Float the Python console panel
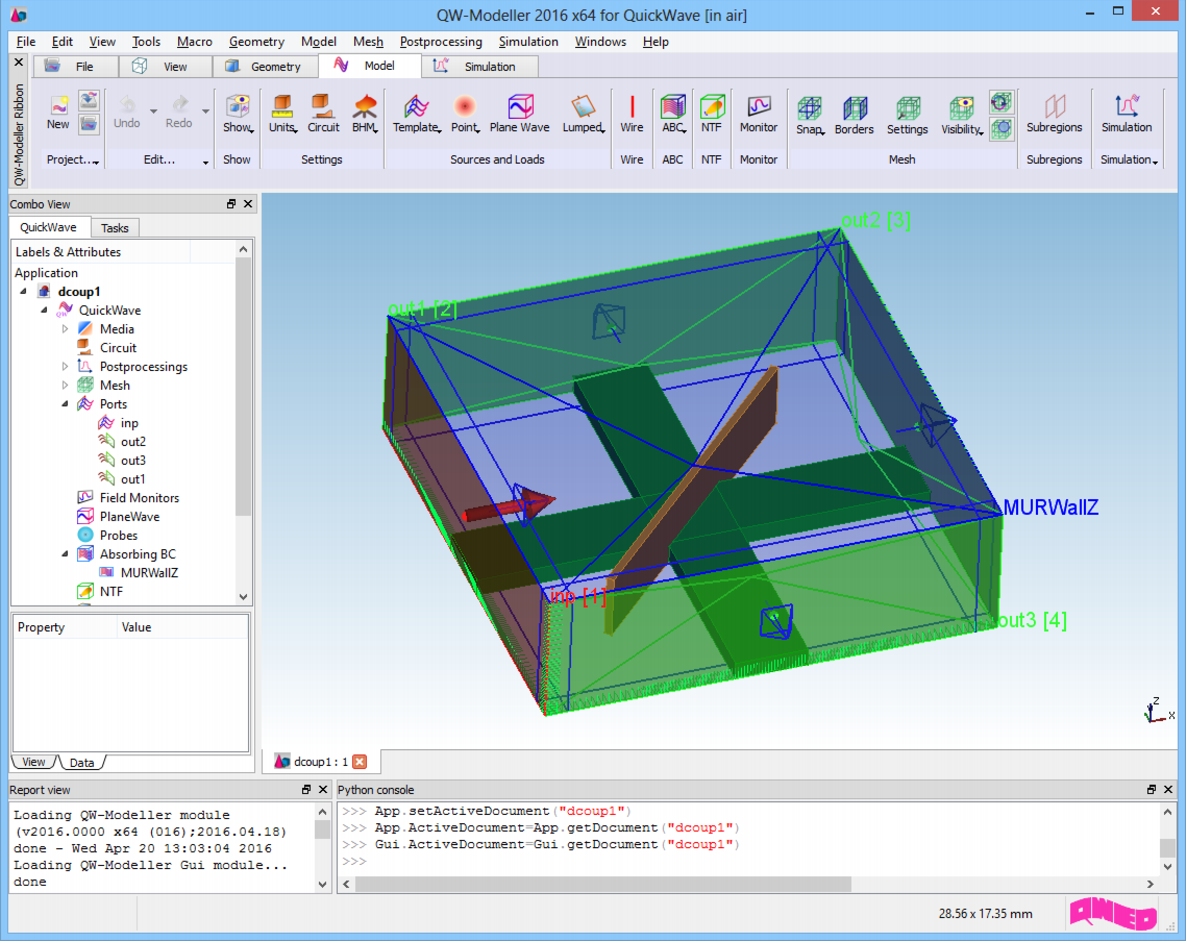The image size is (1187, 943). 1151,789
